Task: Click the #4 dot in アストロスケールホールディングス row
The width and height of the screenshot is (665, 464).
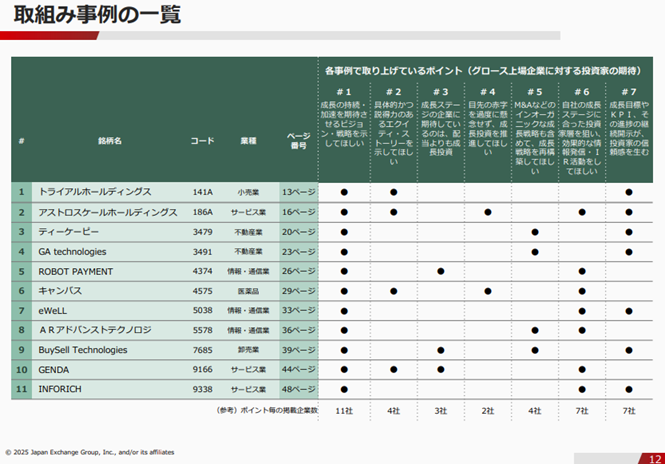Action: tap(487, 212)
